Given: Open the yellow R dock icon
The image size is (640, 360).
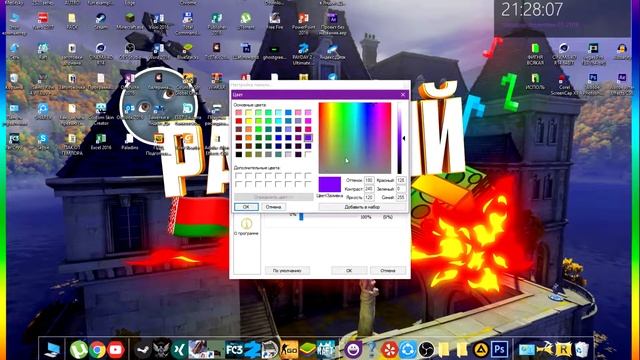Looking at the screenshot, I should (563, 350).
